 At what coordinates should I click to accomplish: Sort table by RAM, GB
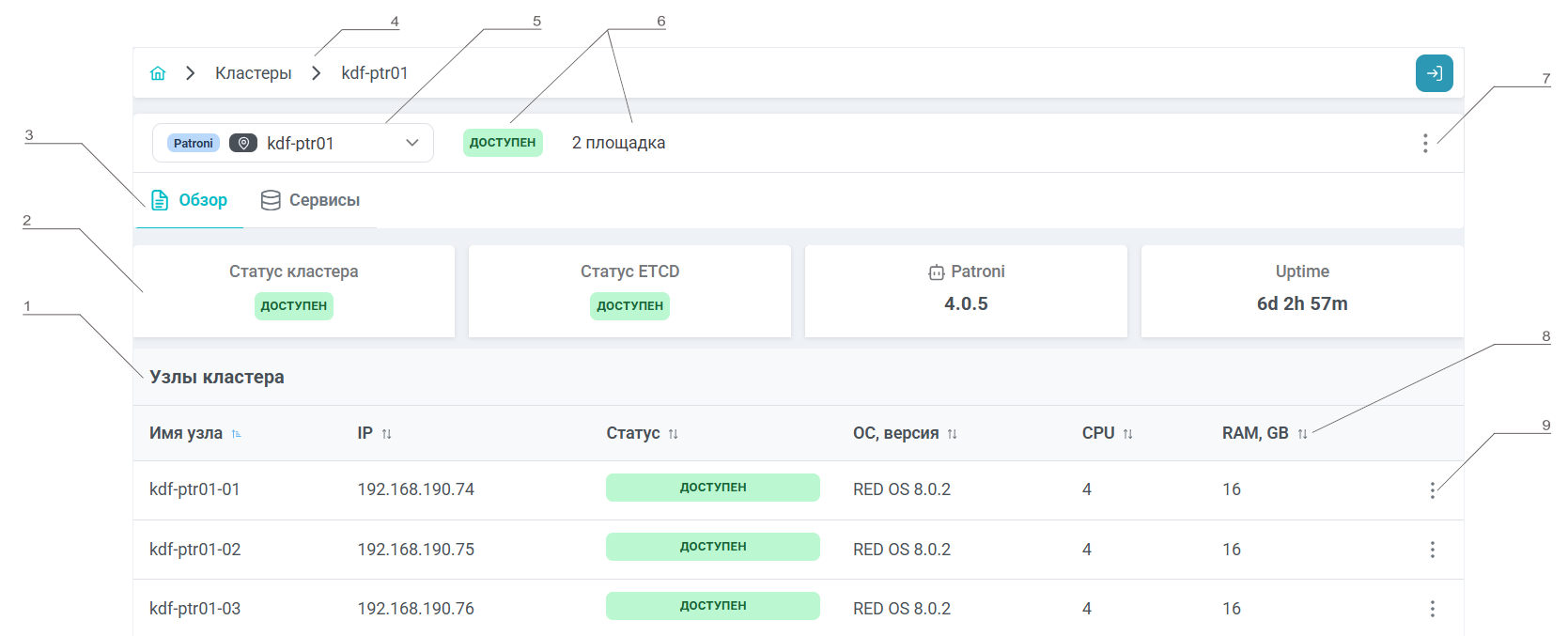tap(1302, 434)
